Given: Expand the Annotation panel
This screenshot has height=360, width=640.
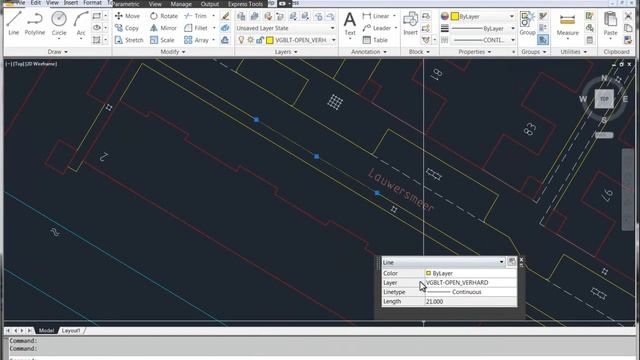Looking at the screenshot, I should pyautogui.click(x=369, y=52).
